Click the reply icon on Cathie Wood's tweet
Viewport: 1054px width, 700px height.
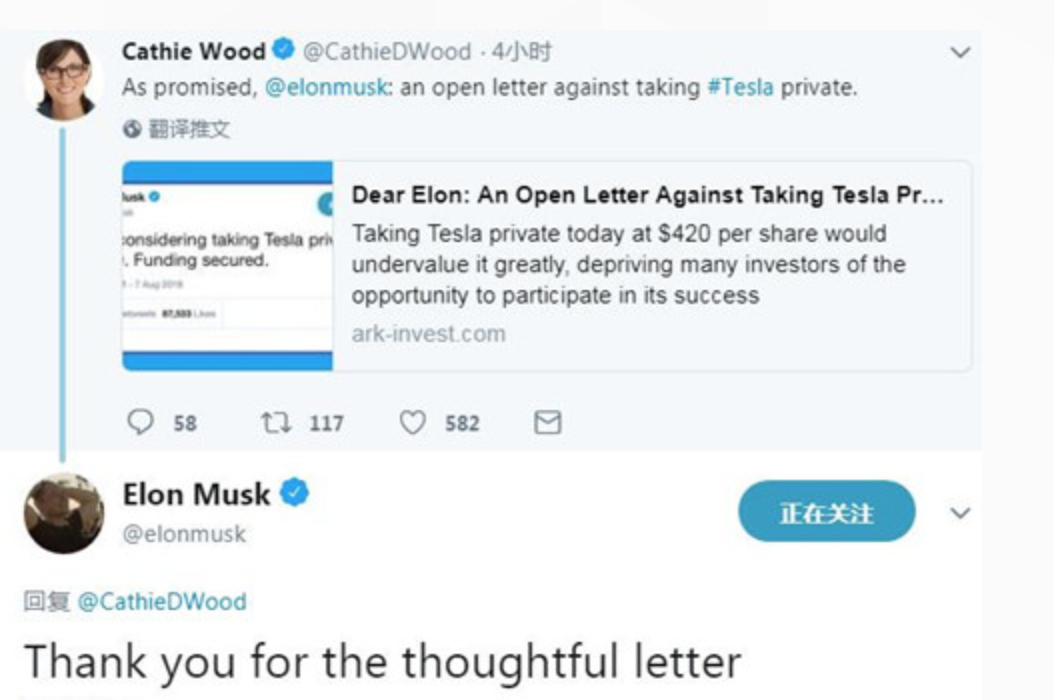140,423
